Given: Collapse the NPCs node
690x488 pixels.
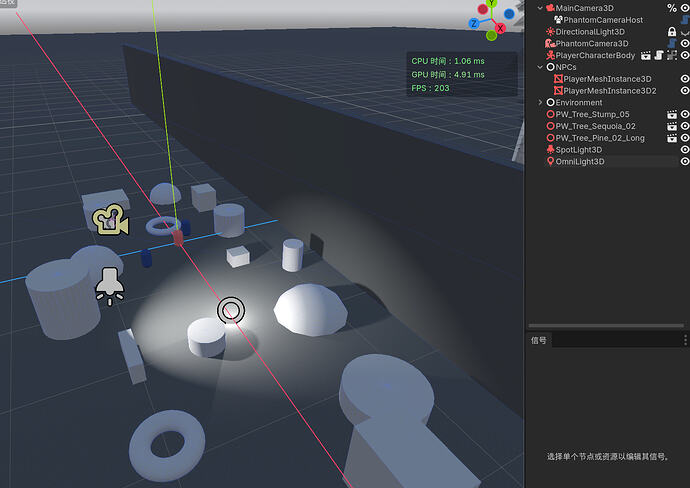Looking at the screenshot, I should (540, 67).
